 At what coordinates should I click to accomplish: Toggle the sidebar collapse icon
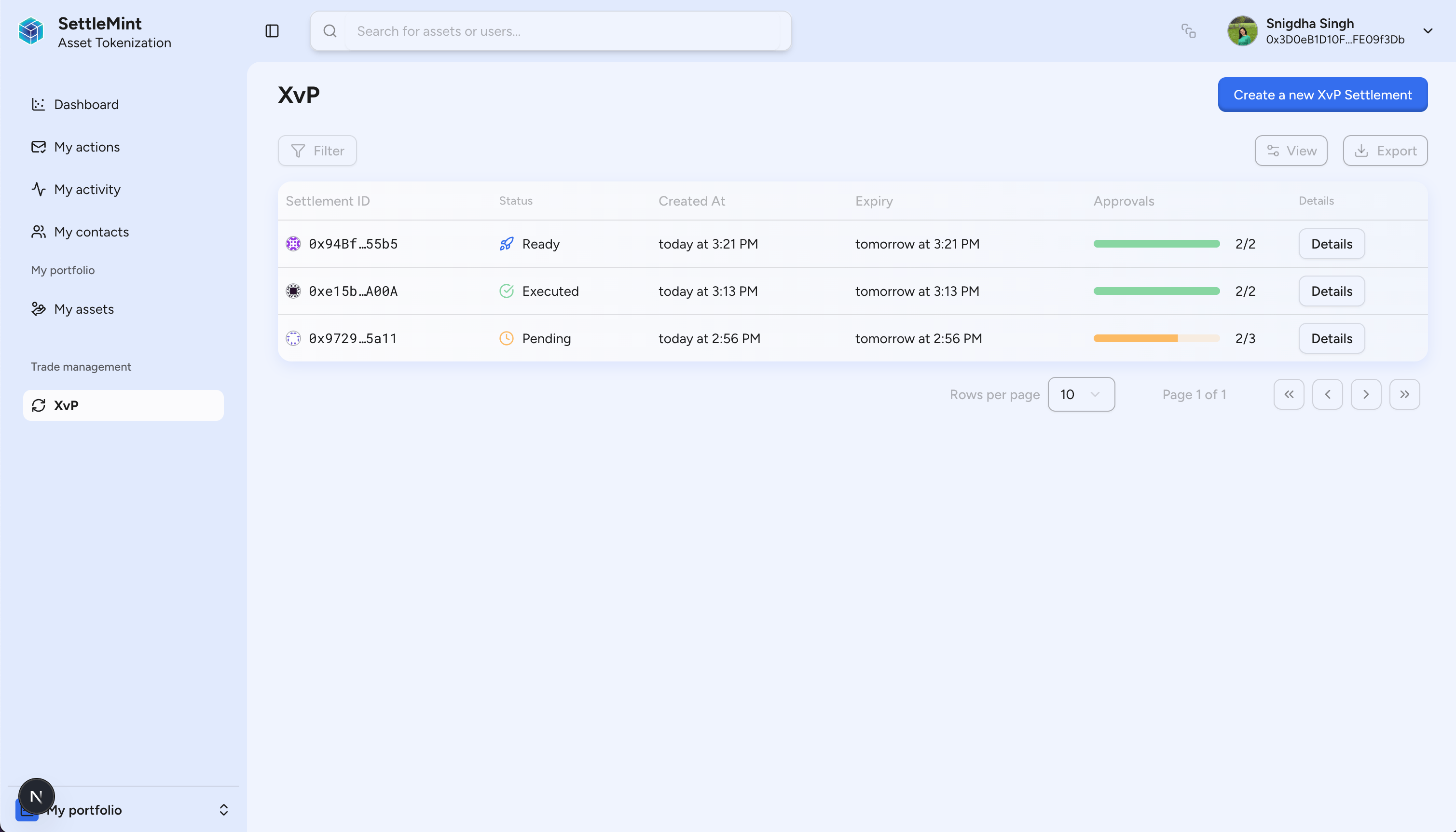point(272,31)
